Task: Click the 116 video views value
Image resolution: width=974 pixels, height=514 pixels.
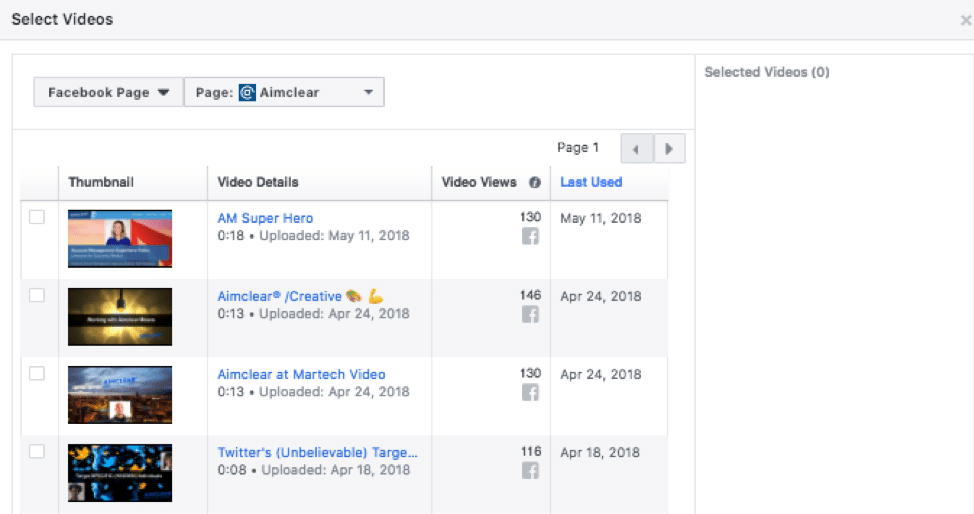Action: click(531, 451)
